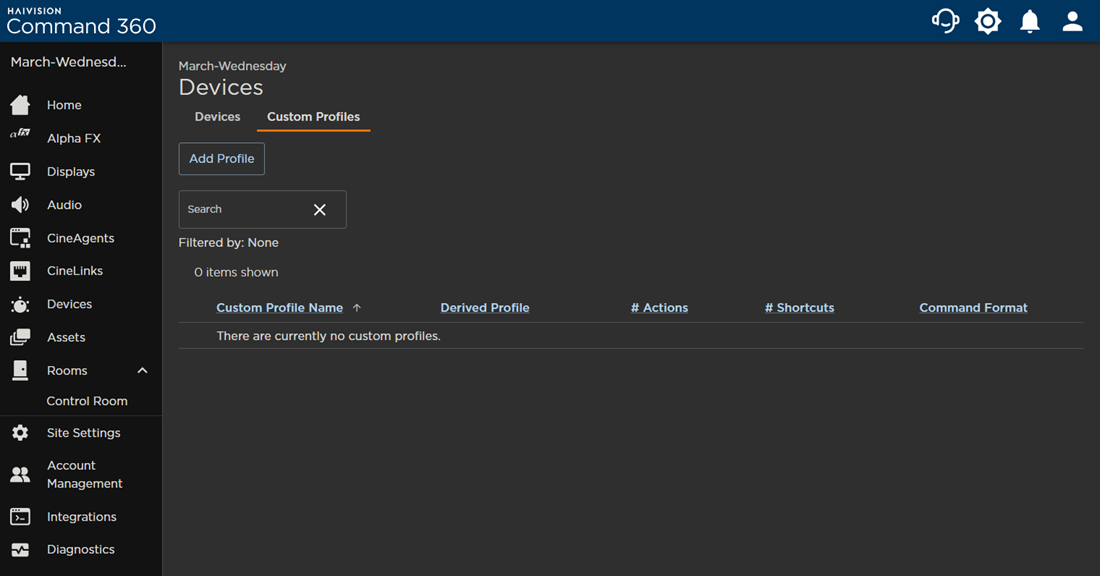The width and height of the screenshot is (1100, 576).
Task: Open Diagnostics menu item
Action: click(x=81, y=550)
